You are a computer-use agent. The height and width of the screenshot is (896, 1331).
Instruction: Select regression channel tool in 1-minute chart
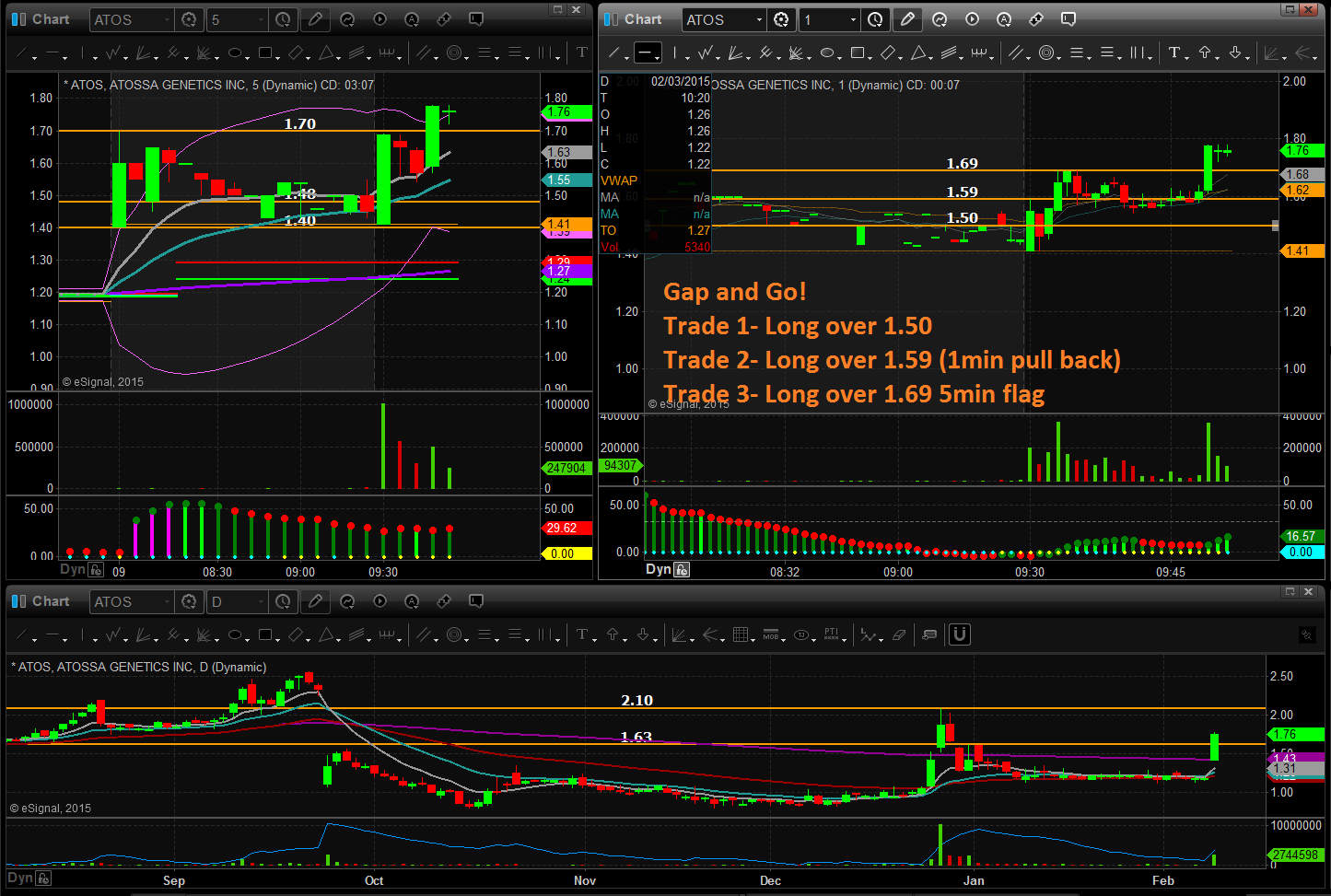[x=950, y=53]
